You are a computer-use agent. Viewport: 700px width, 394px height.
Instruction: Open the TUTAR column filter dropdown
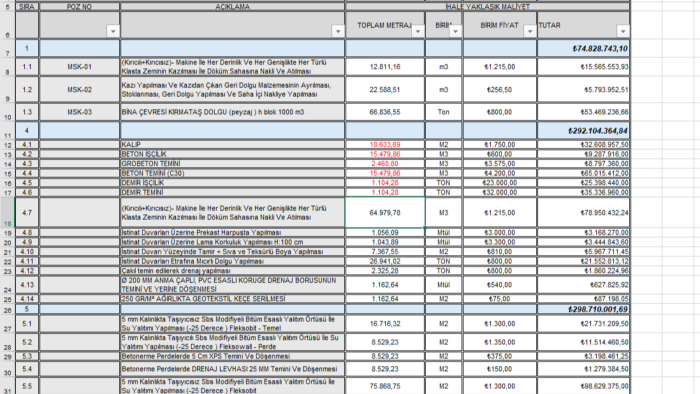click(x=623, y=31)
